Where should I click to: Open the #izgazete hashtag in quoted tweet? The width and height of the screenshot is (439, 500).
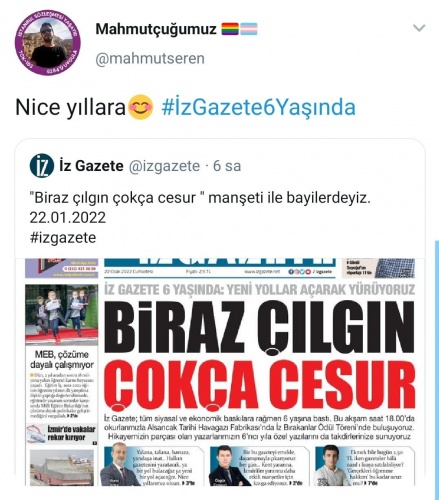[63, 238]
